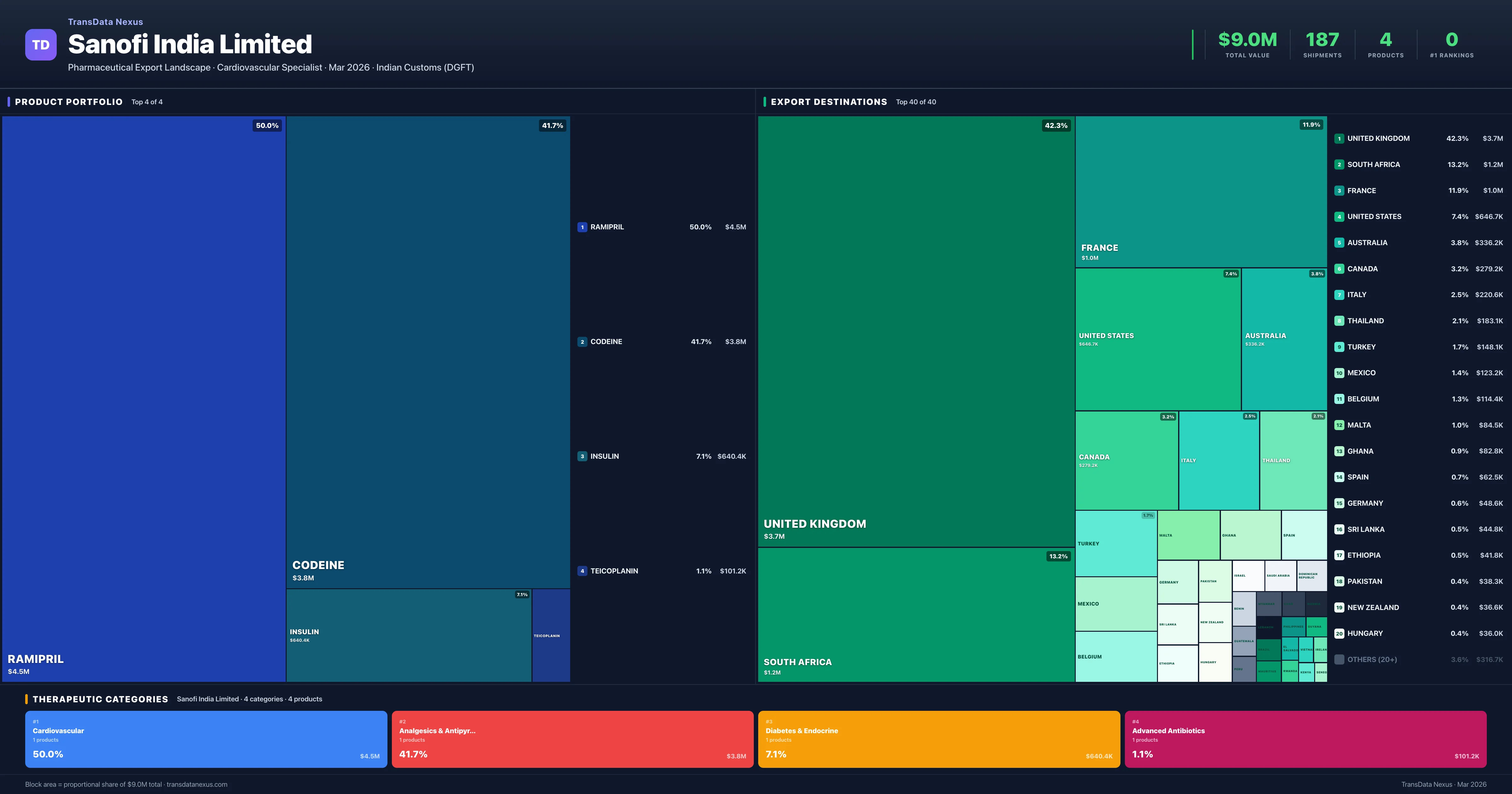
Task: Click the Analgesics & Antipyr... category card
Action: [572, 739]
